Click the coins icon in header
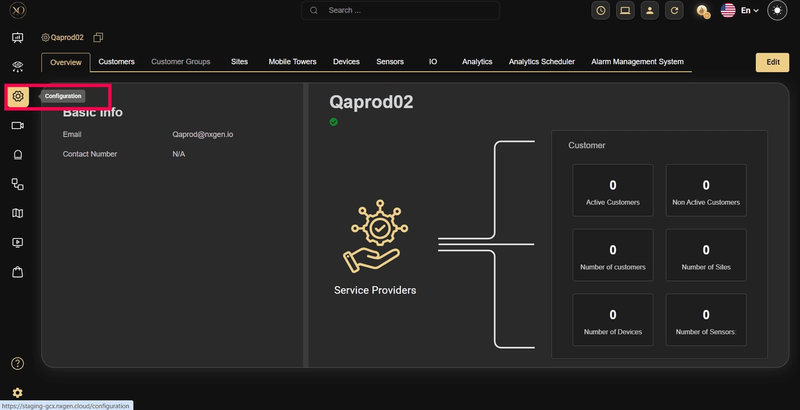The width and height of the screenshot is (800, 410). pos(703,11)
